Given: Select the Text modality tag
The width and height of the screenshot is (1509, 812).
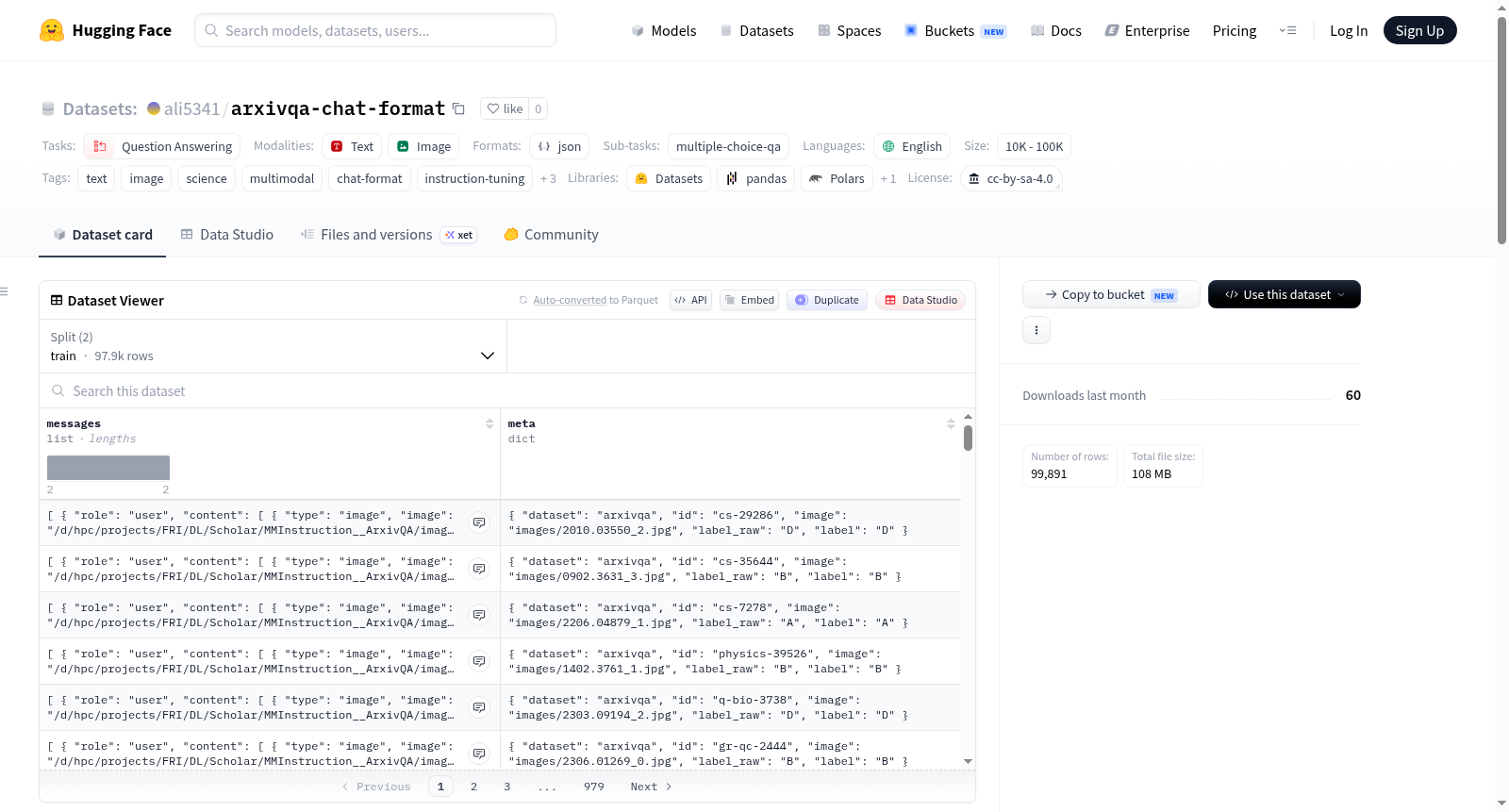Looking at the screenshot, I should 353,146.
